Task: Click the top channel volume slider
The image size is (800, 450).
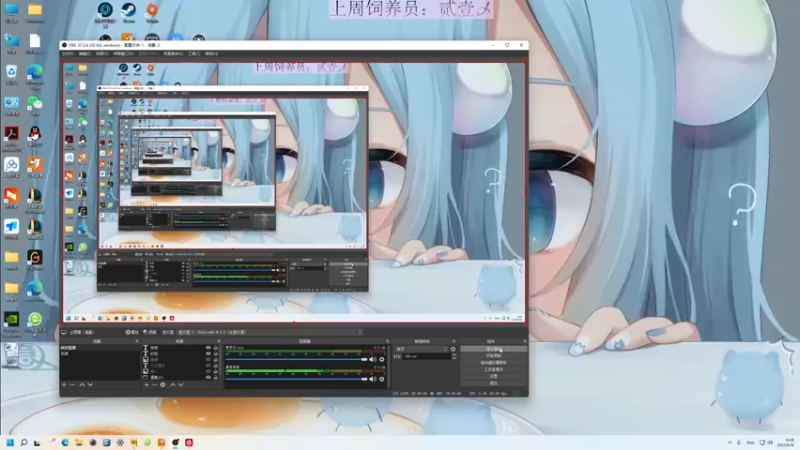Action: 296,359
